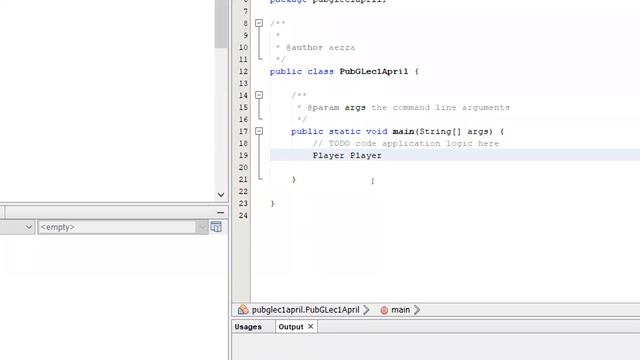
Task: Open the dropdown left of <empty> field
Action: pos(29,227)
